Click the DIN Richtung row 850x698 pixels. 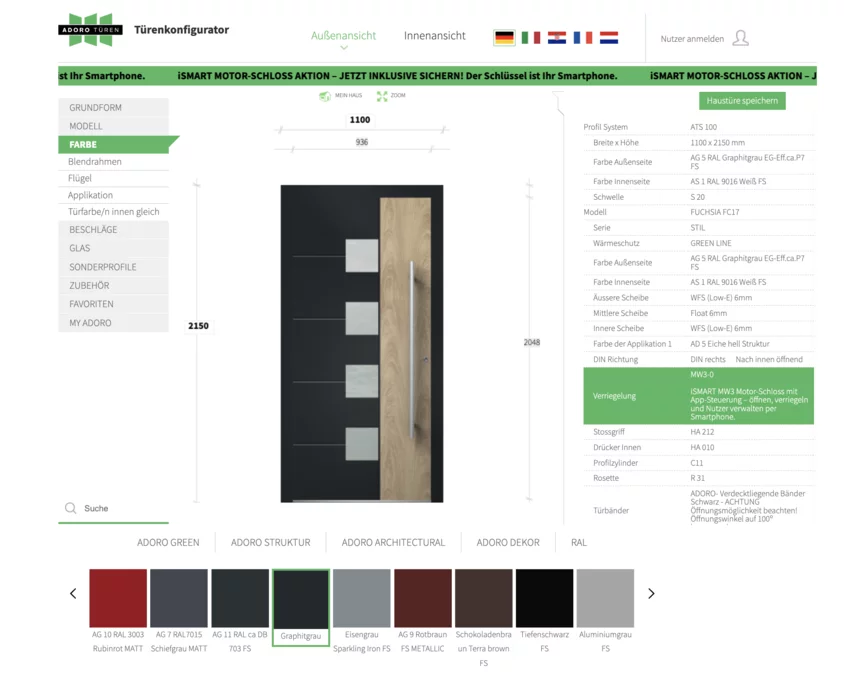(698, 359)
